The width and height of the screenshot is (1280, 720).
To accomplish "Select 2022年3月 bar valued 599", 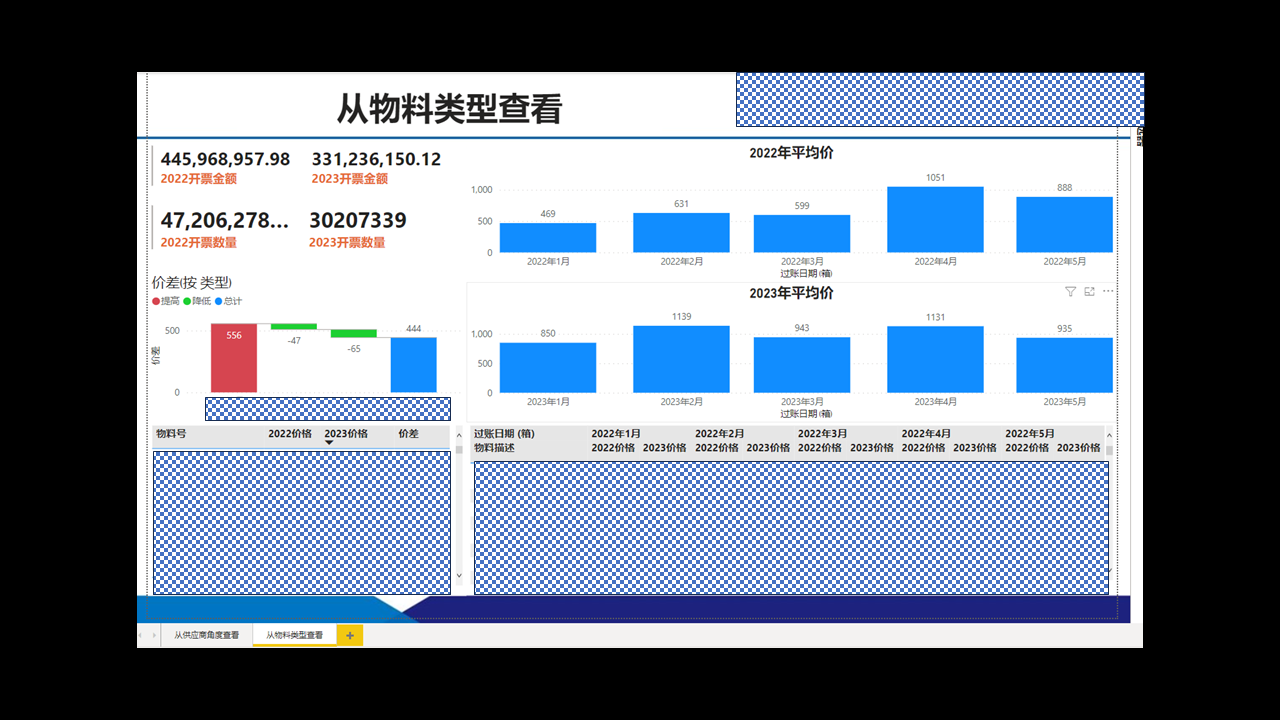I will coord(802,234).
